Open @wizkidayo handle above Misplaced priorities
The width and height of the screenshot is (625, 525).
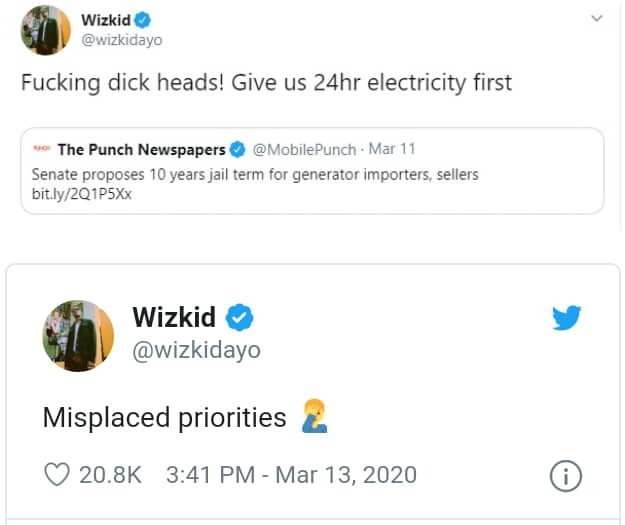click(x=196, y=350)
